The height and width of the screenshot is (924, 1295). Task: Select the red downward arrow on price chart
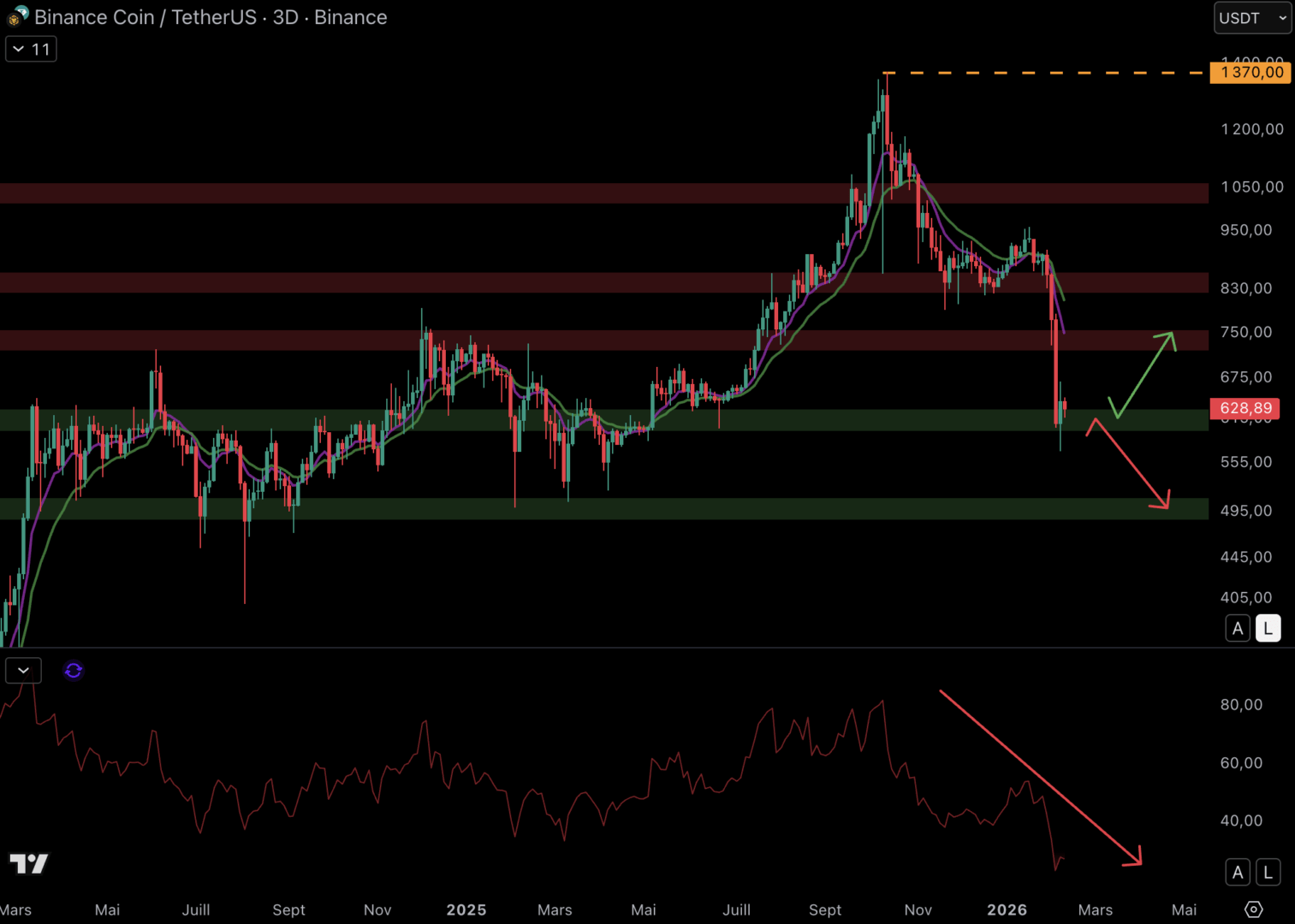[1130, 465]
